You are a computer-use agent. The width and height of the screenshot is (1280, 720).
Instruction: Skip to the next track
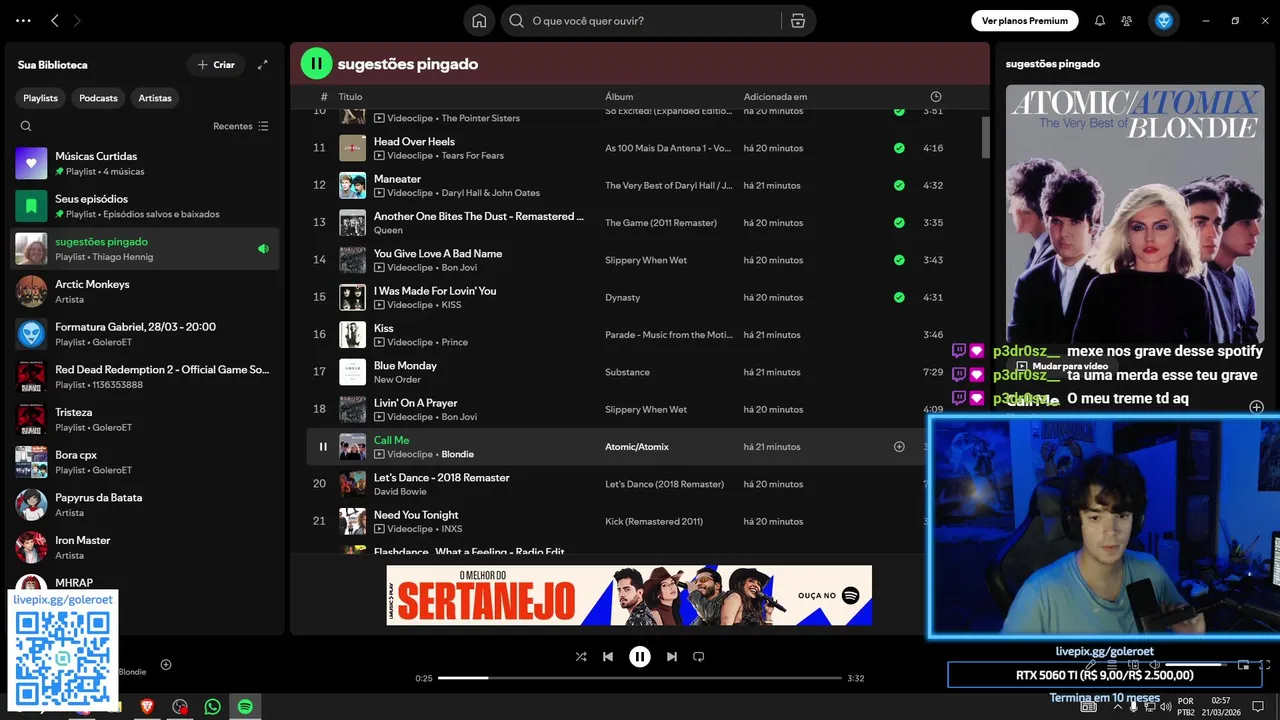click(x=672, y=657)
